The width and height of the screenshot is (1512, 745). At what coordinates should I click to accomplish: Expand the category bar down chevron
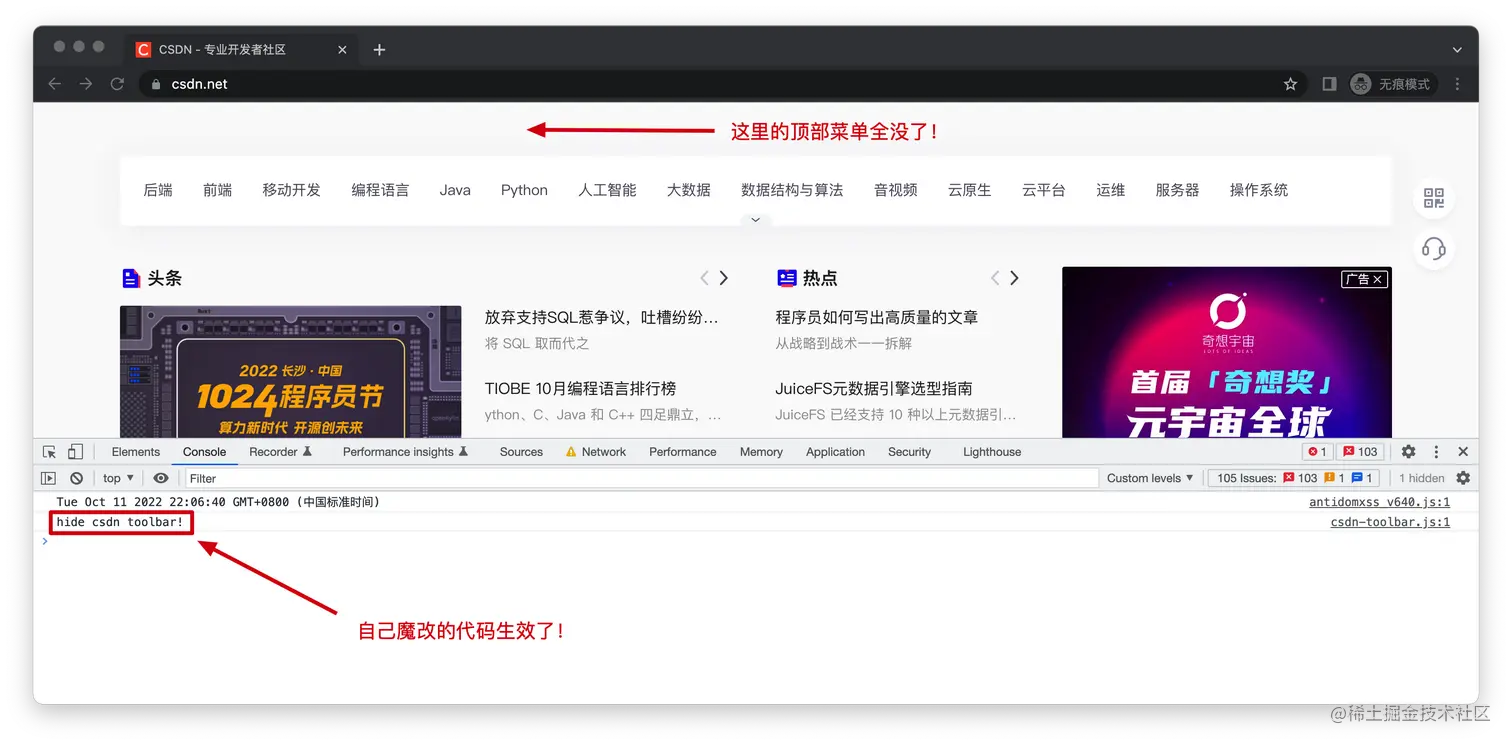755,219
